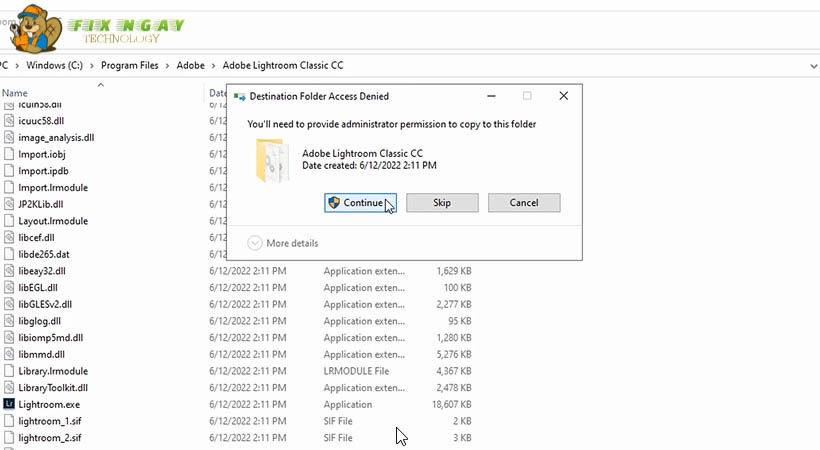
Task: Close the Destination Folder Access Denied dialog
Action: coord(563,96)
